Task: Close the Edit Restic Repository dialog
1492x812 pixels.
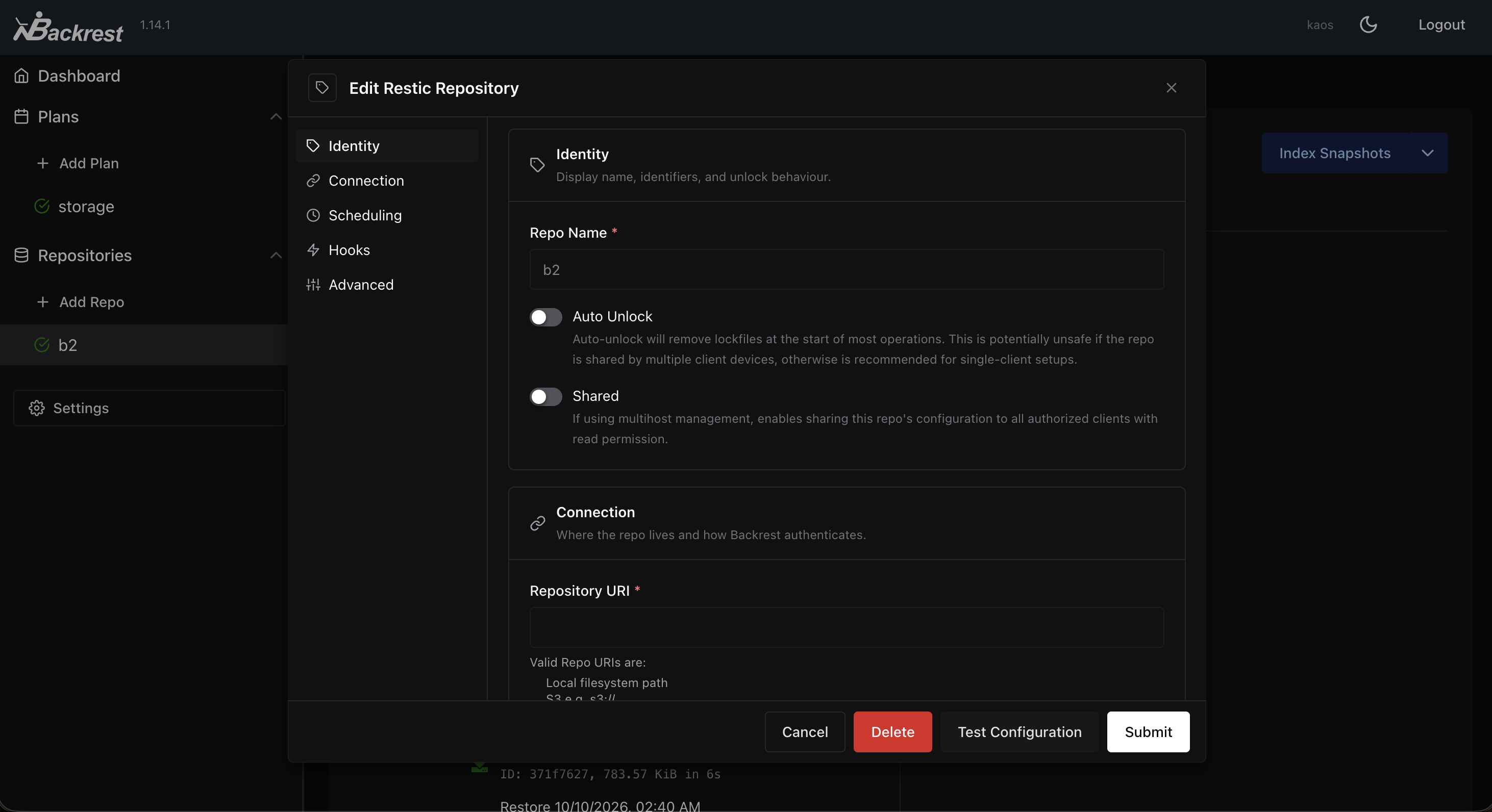Action: (x=1171, y=88)
